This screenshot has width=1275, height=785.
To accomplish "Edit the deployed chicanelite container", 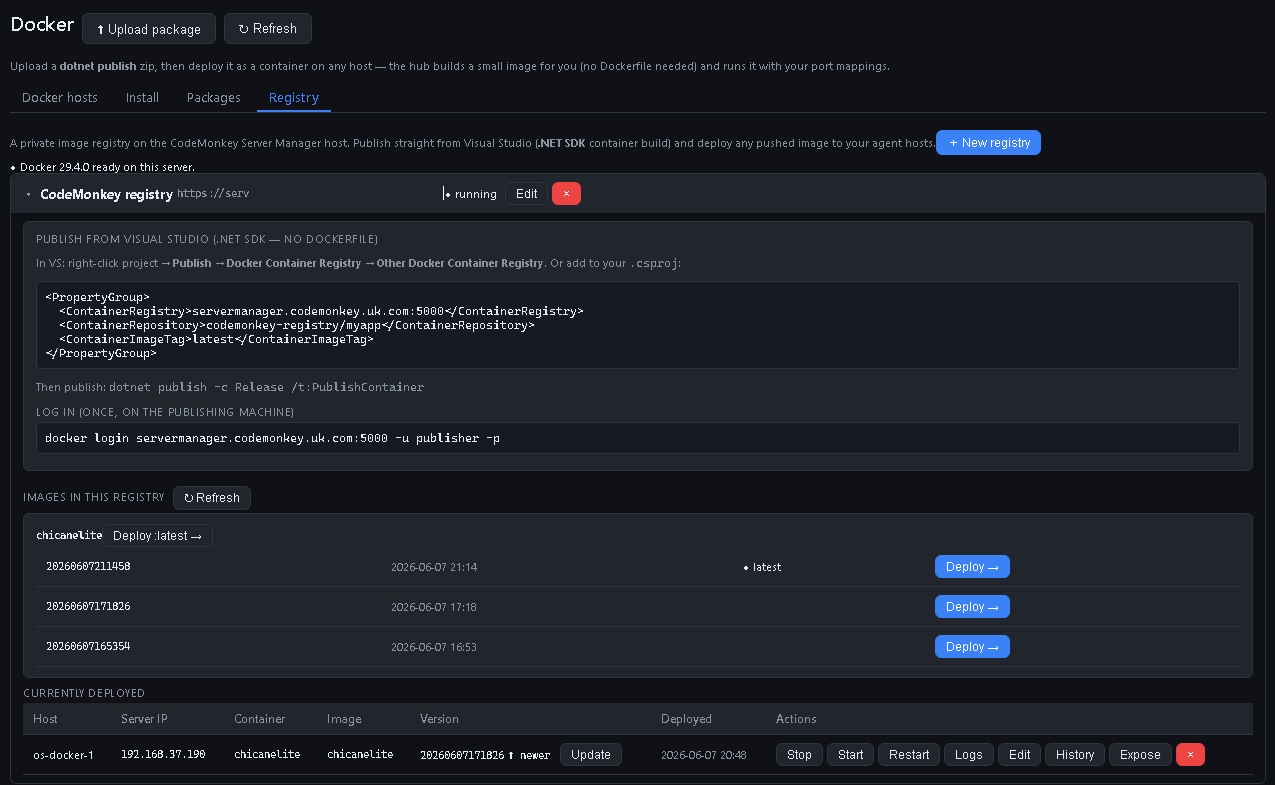I will click(x=1020, y=755).
